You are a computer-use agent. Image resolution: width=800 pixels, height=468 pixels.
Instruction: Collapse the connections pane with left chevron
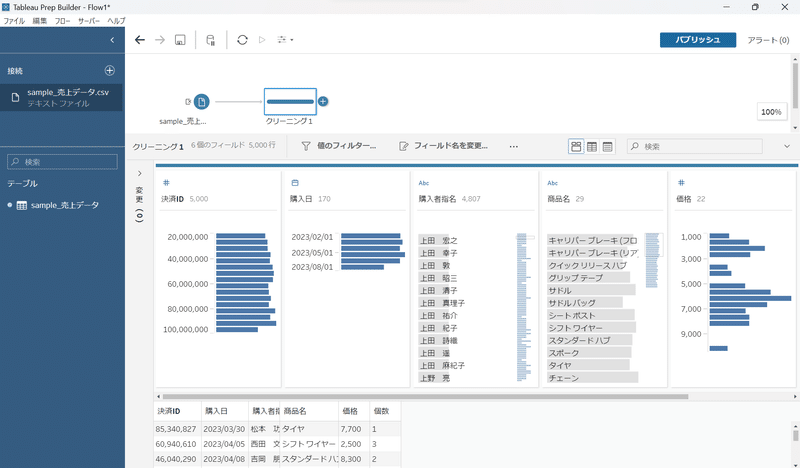[112, 40]
